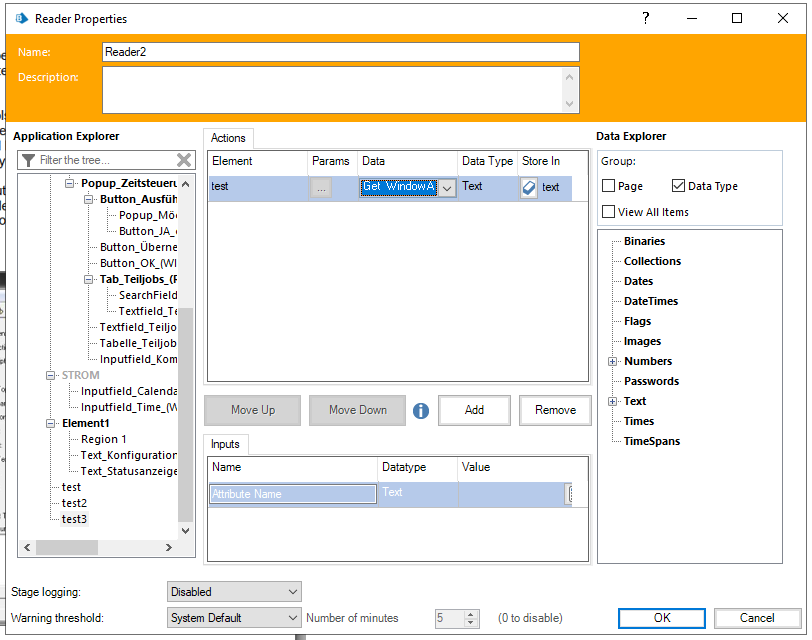Click the help question mark in title bar
This screenshot has width=812, height=640.
click(646, 18)
